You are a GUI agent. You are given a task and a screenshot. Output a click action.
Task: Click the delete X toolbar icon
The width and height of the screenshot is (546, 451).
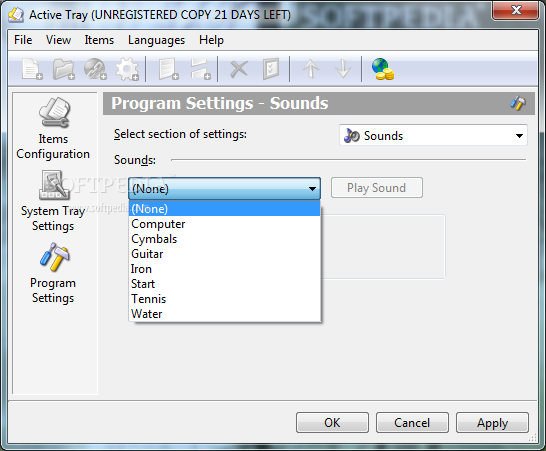(239, 69)
